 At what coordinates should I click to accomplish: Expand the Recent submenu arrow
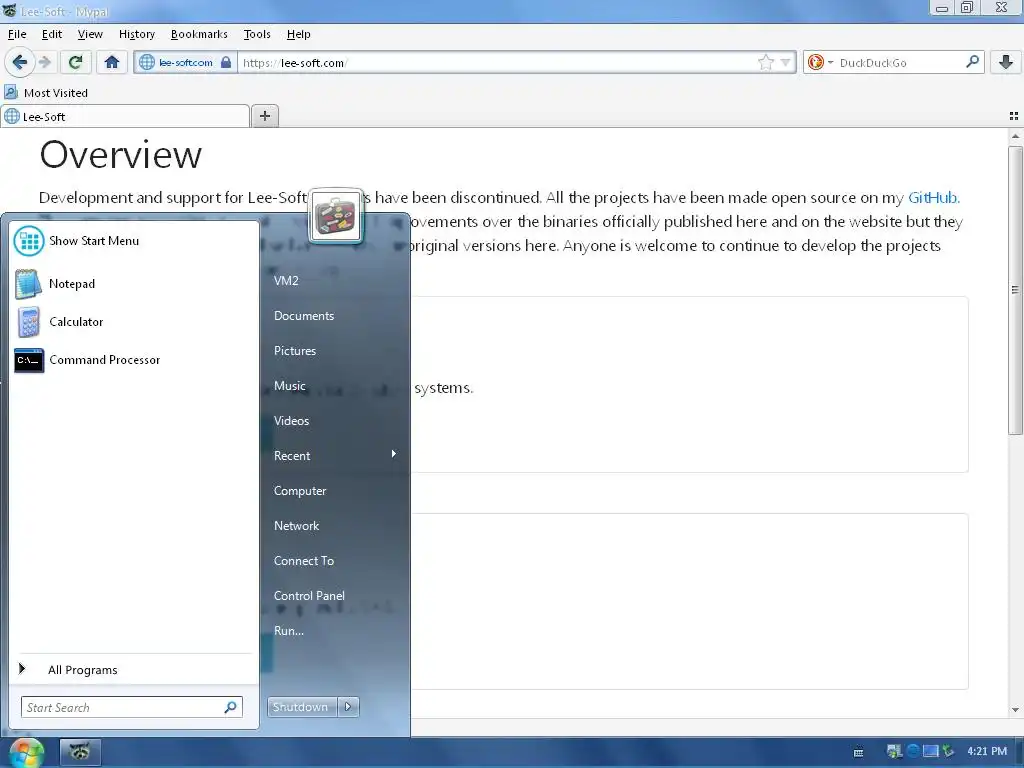pyautogui.click(x=393, y=454)
